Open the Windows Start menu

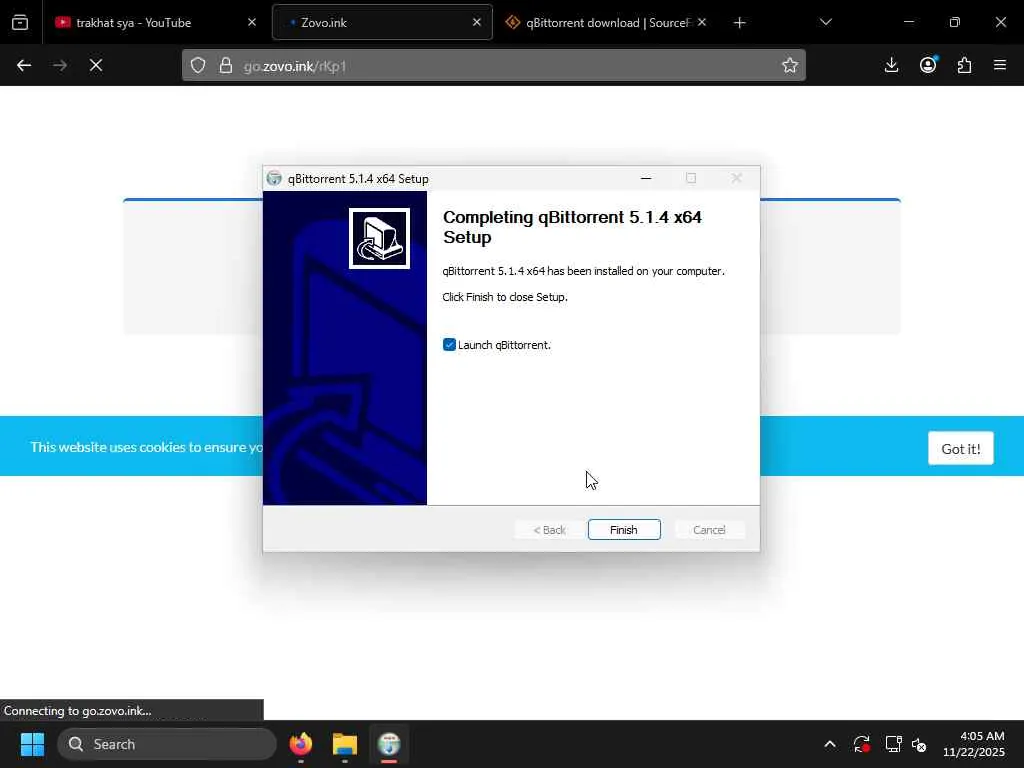click(33, 744)
